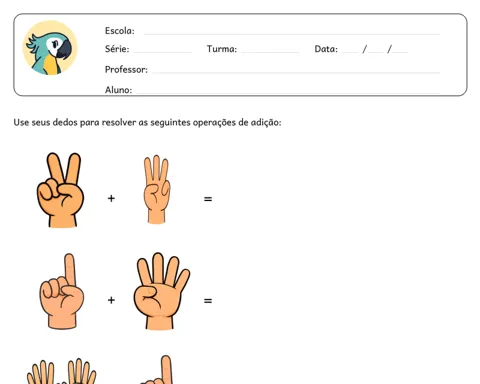Screen dimensions: 480x384
Task: Click the parrot mascot logo
Action: 50,48
